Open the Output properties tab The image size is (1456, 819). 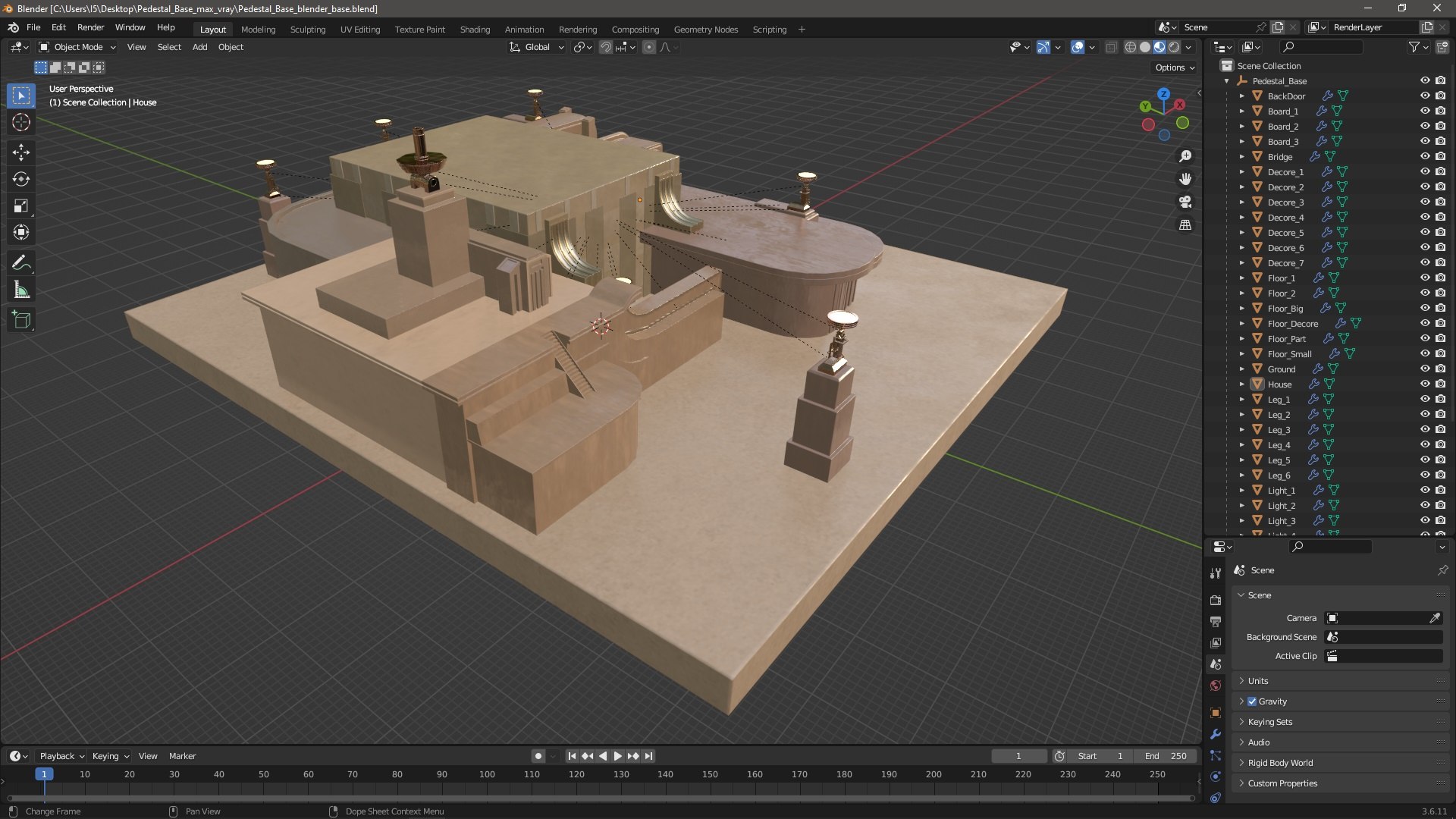click(x=1216, y=621)
